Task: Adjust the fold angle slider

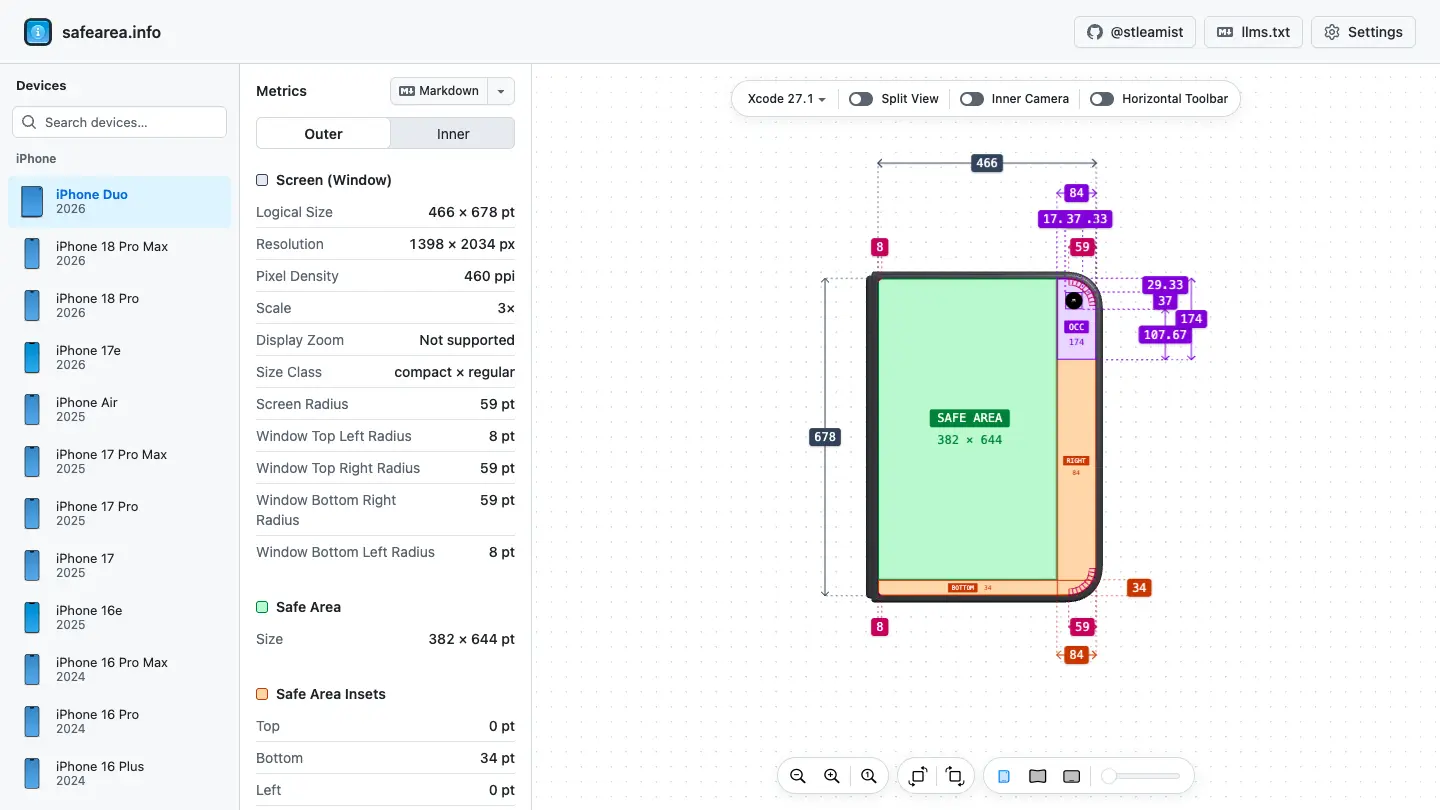Action: coord(1140,776)
